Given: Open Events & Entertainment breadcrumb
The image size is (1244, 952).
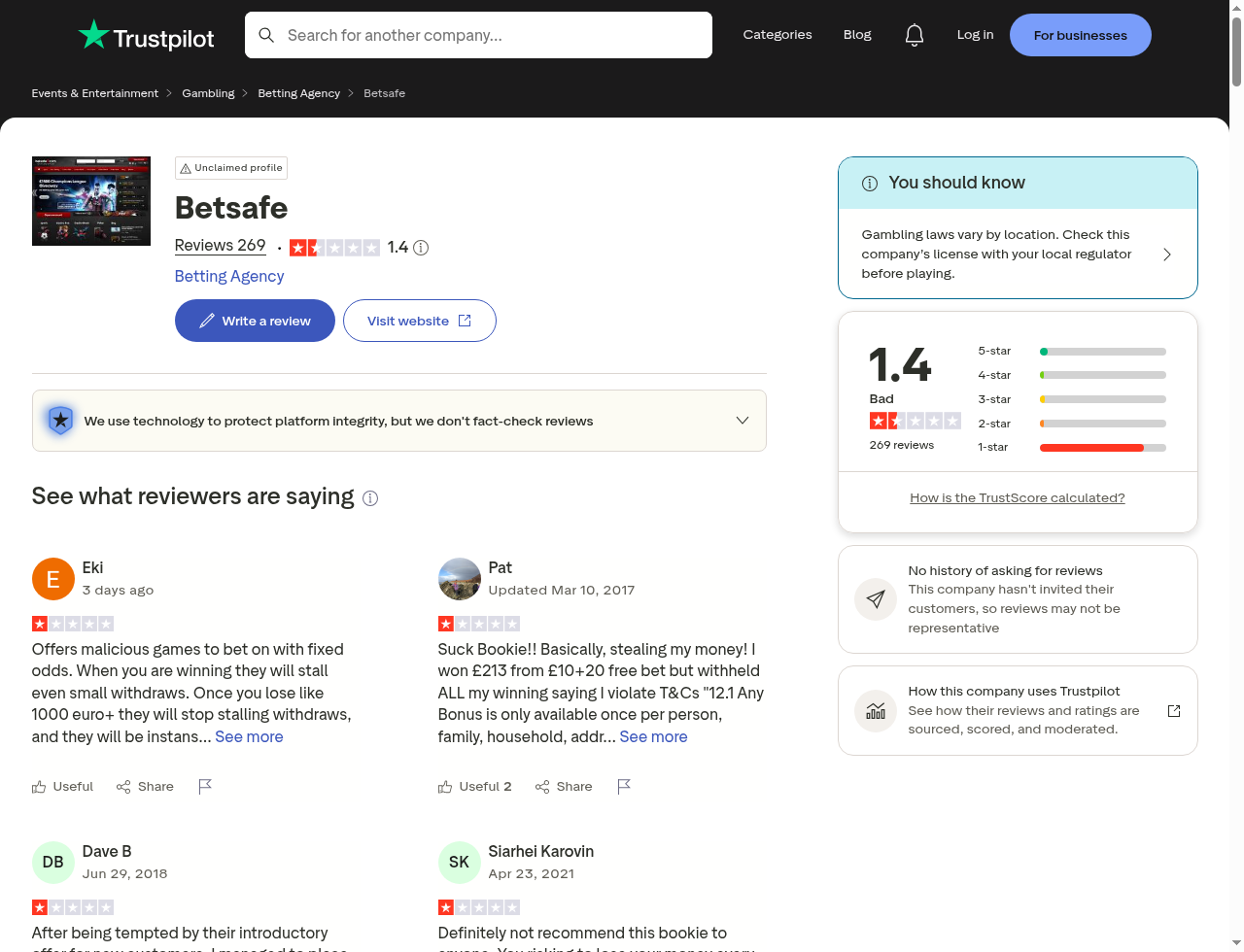Looking at the screenshot, I should tap(95, 93).
